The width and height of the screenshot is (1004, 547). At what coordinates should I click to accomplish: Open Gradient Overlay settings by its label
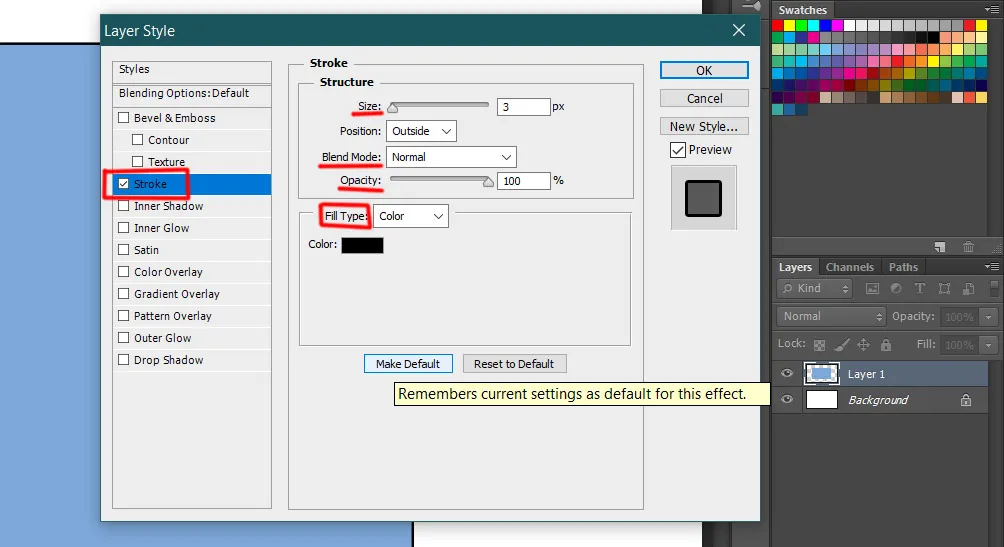point(177,294)
